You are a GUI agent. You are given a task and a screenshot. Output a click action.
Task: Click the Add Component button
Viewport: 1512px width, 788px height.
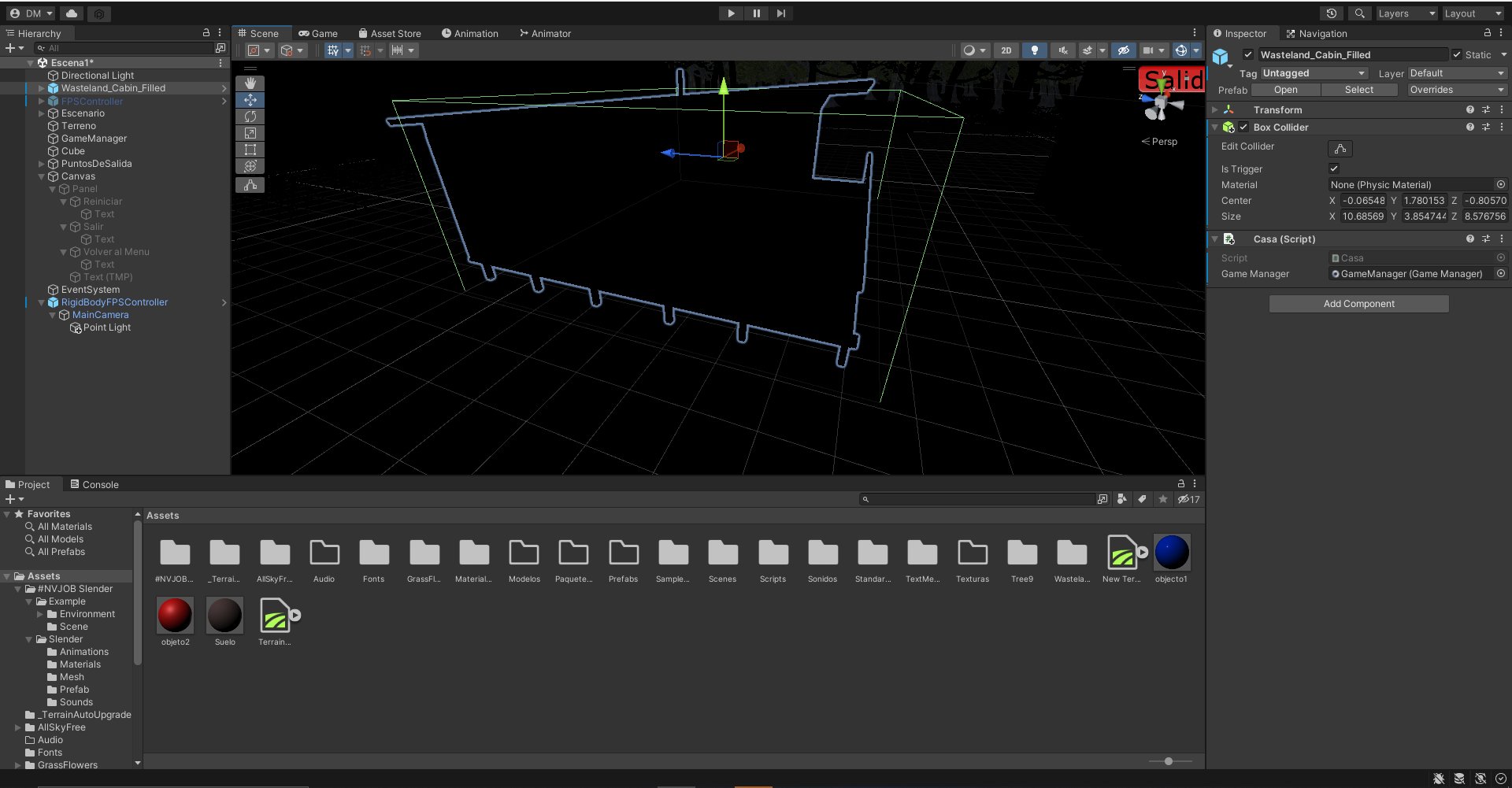coord(1358,304)
